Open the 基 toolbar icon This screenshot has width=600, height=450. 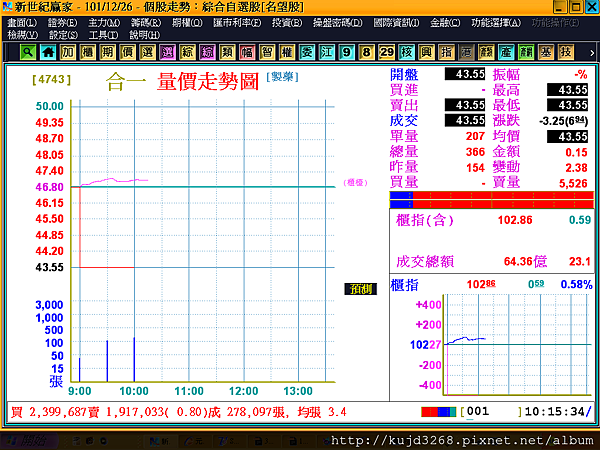pyautogui.click(x=546, y=52)
